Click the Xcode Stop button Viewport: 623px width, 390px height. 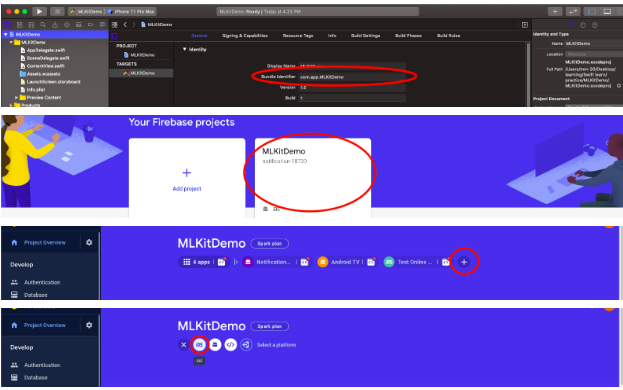57,12
